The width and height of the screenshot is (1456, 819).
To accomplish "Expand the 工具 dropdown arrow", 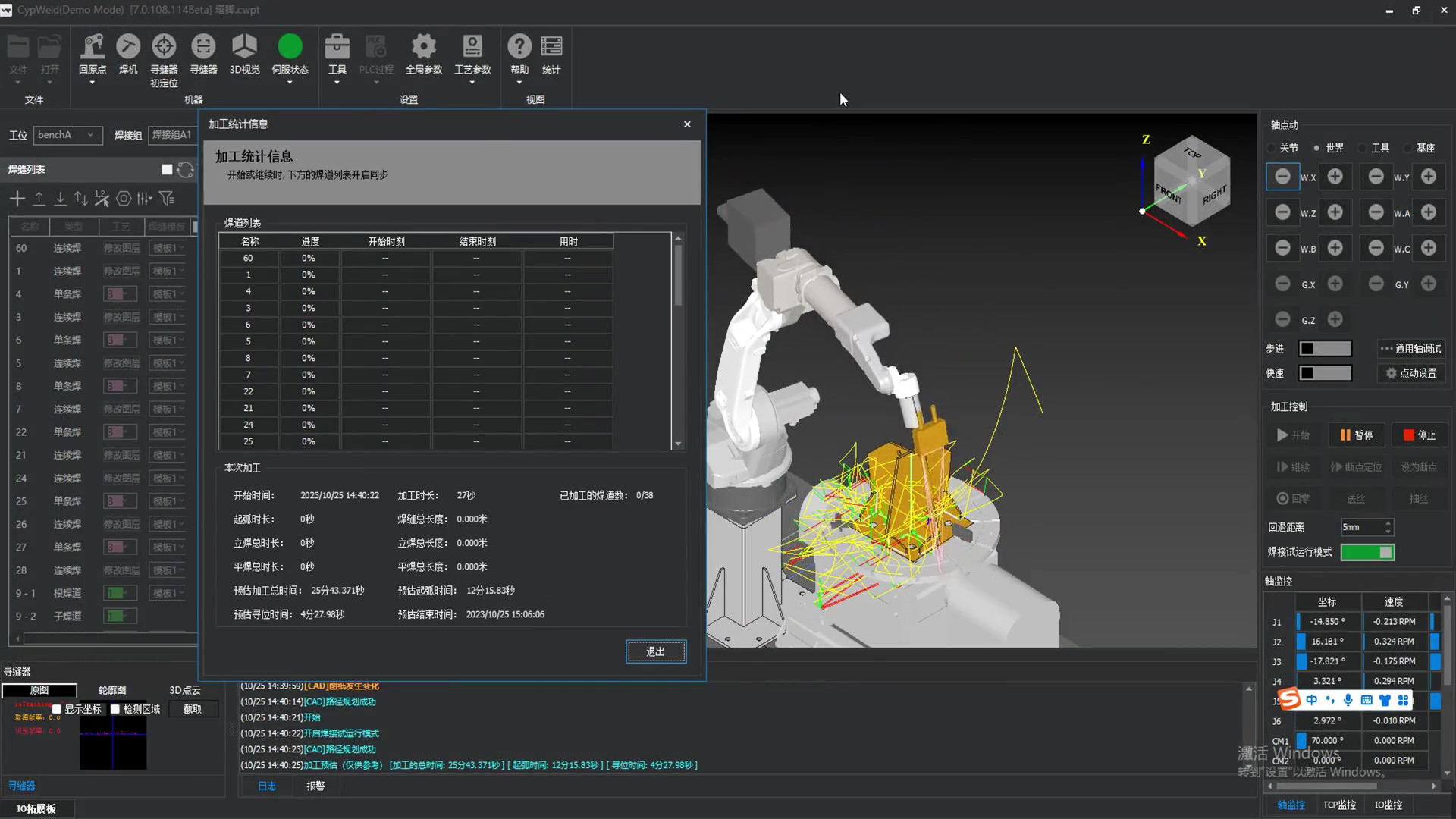I will (x=337, y=83).
